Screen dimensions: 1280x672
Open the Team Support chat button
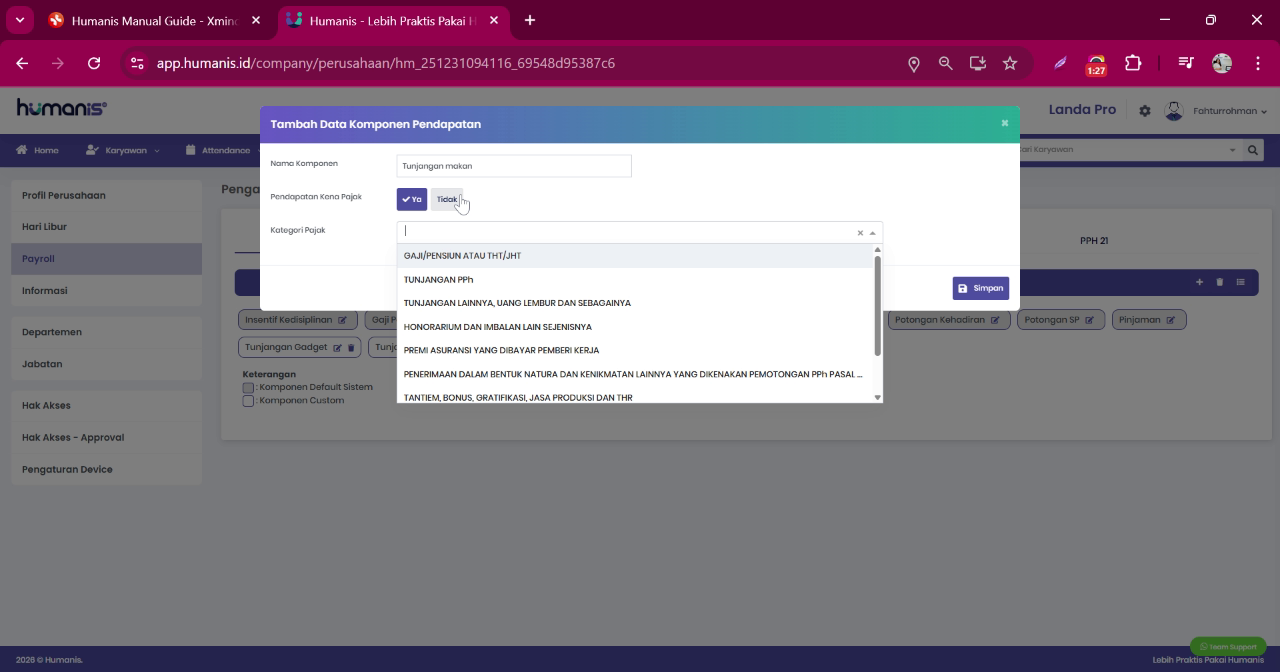click(1228, 647)
